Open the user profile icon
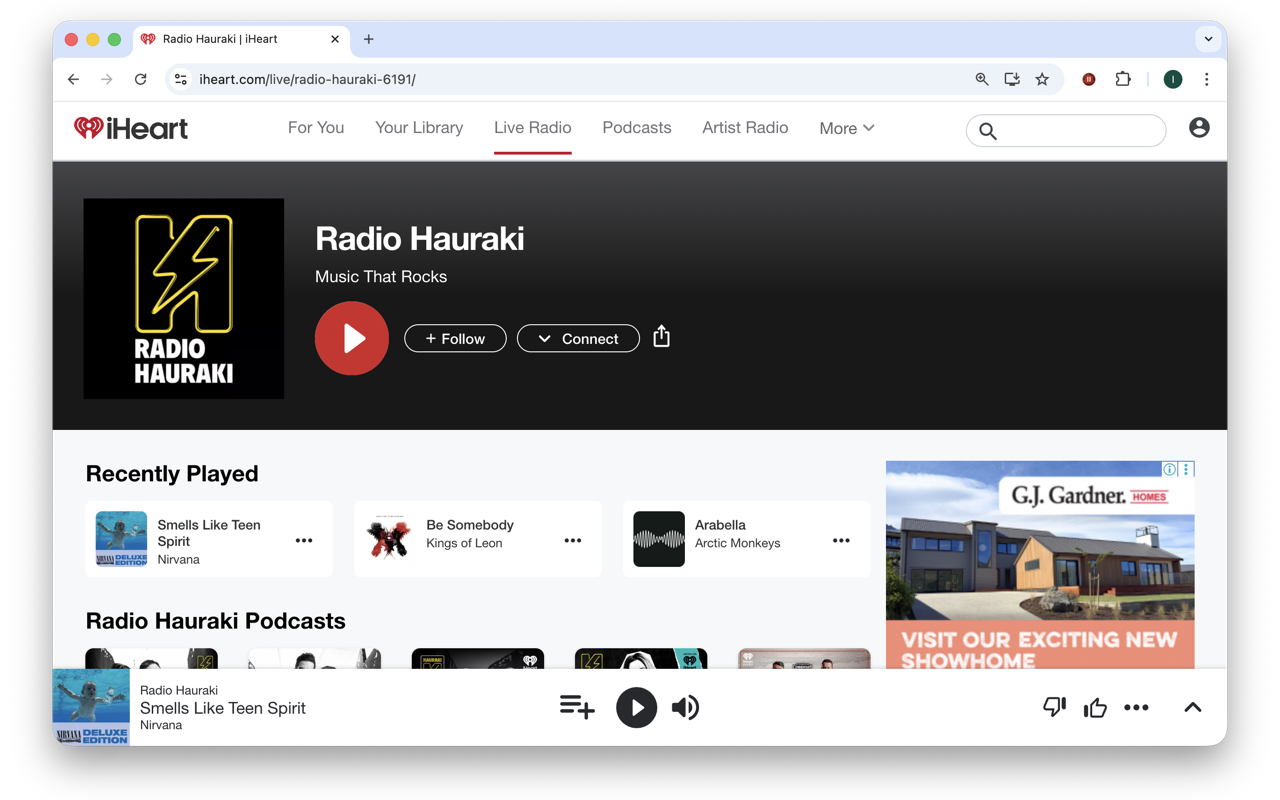The image size is (1280, 800). click(x=1199, y=128)
